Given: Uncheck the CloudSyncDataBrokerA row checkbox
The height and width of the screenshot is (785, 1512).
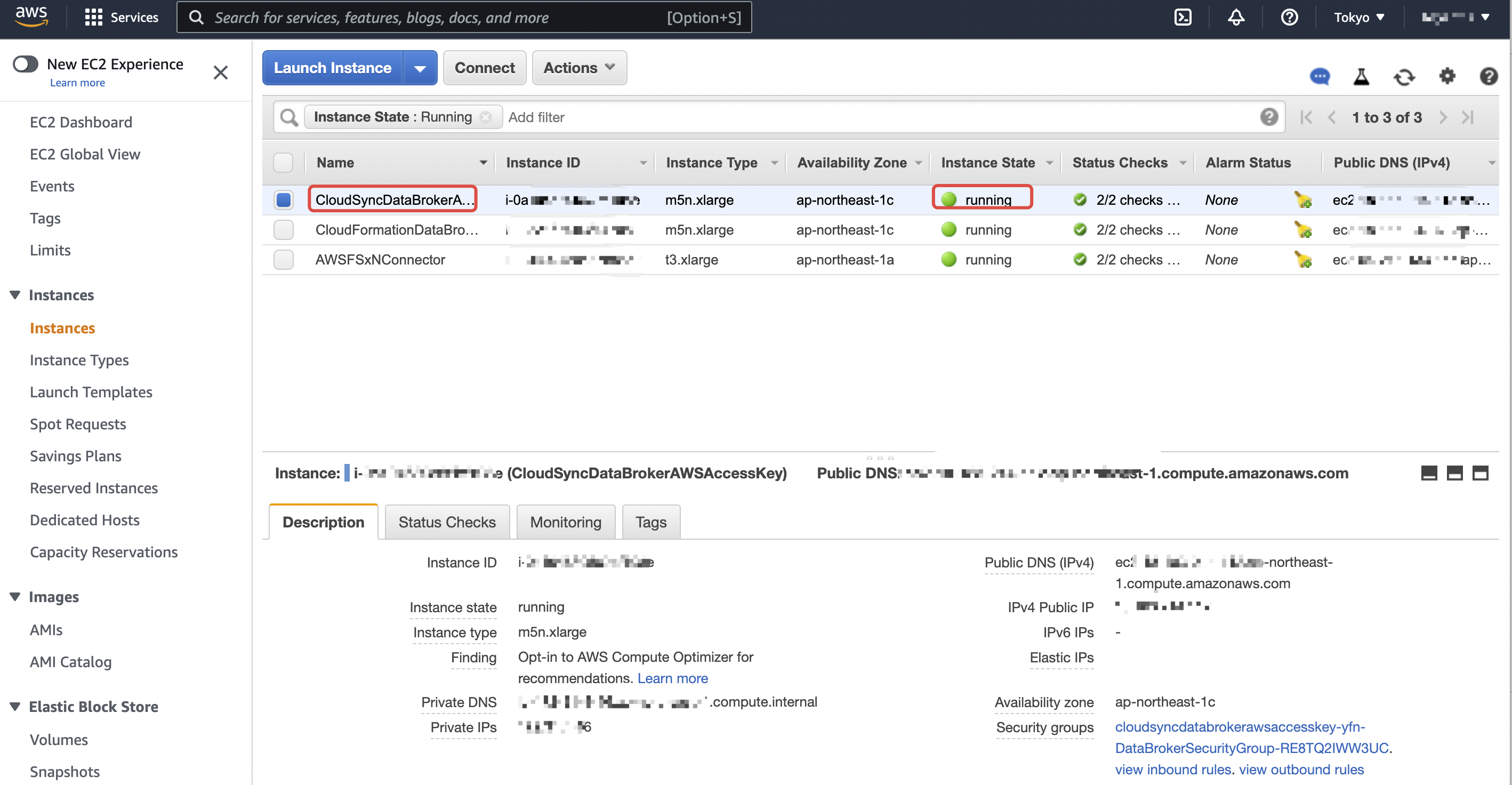Looking at the screenshot, I should 284,199.
